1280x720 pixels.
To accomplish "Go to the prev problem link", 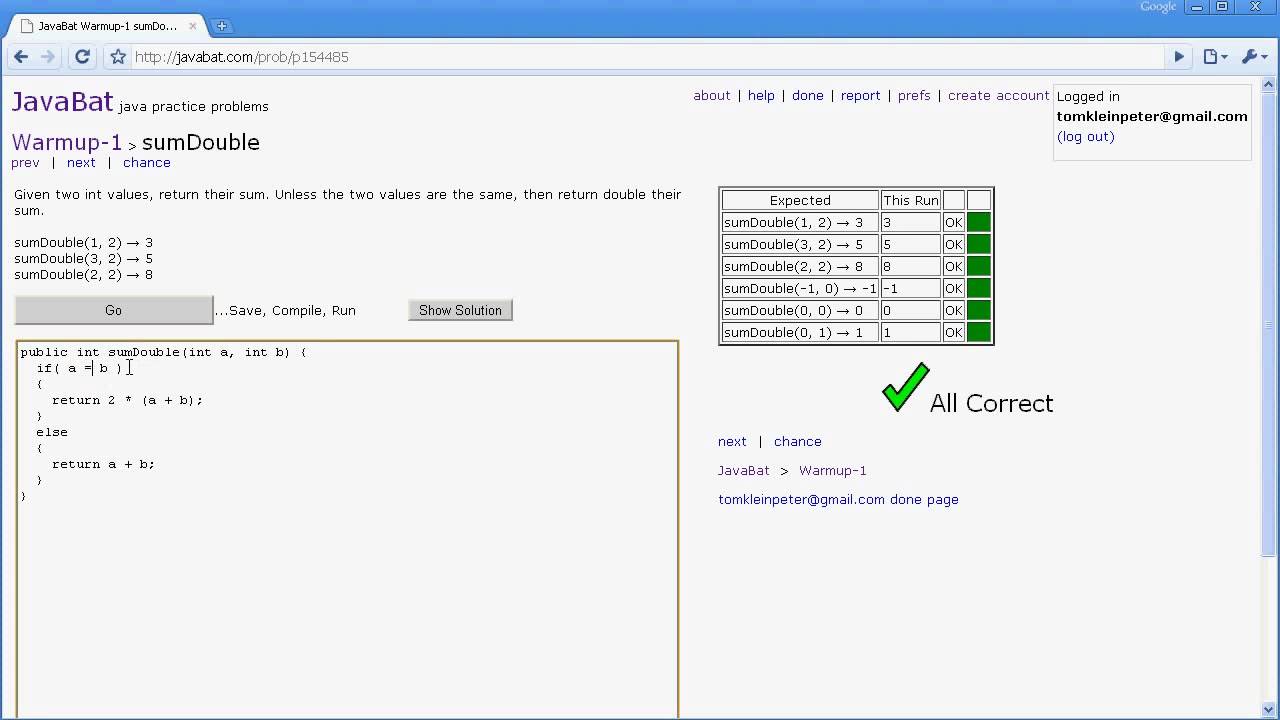I will click(x=25, y=163).
